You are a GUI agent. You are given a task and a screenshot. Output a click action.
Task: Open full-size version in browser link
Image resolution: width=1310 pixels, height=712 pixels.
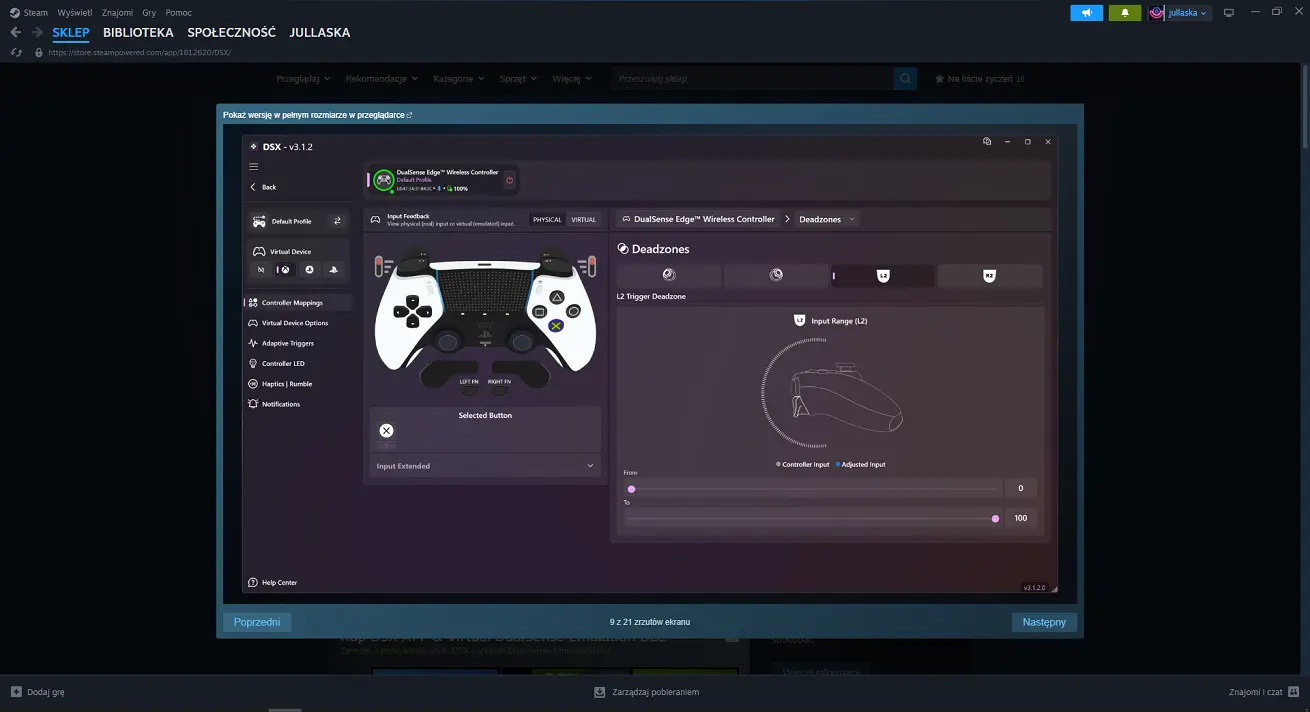point(317,115)
